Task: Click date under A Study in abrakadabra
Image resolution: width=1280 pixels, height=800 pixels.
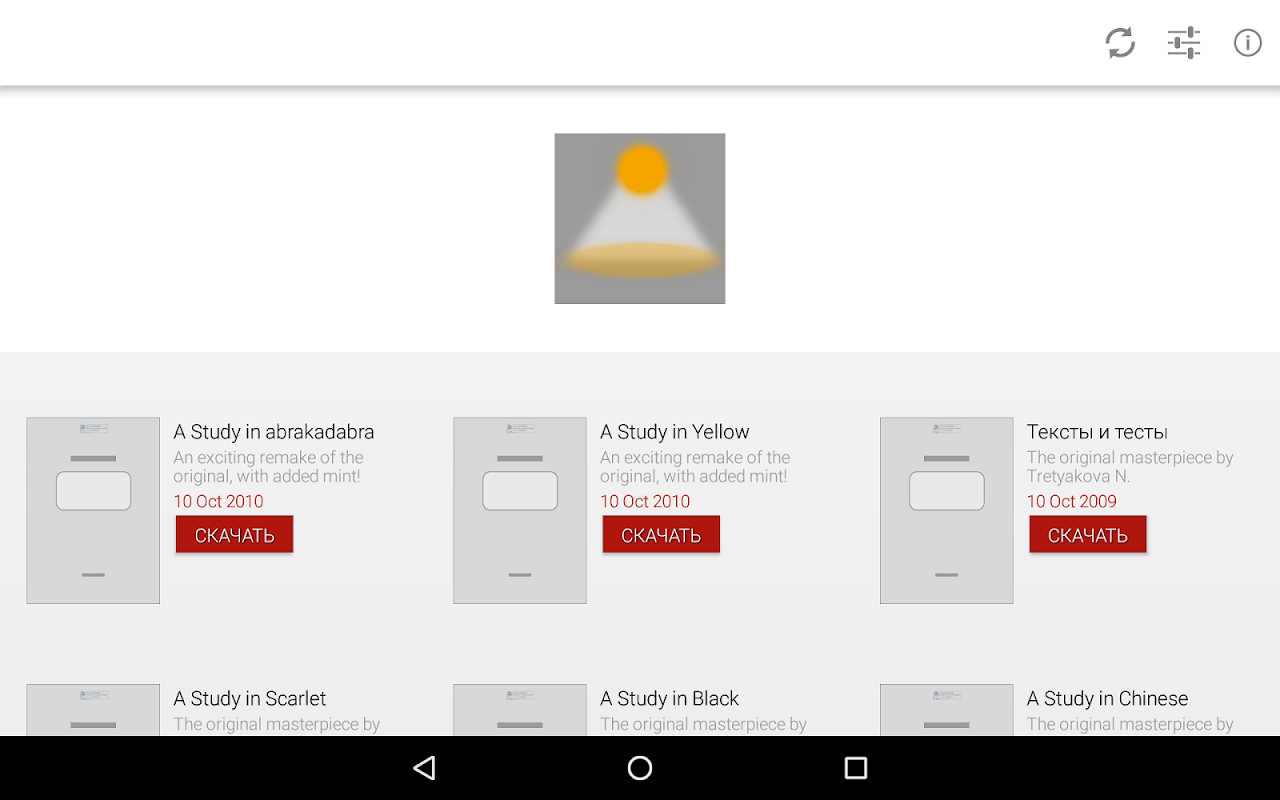Action: click(218, 501)
